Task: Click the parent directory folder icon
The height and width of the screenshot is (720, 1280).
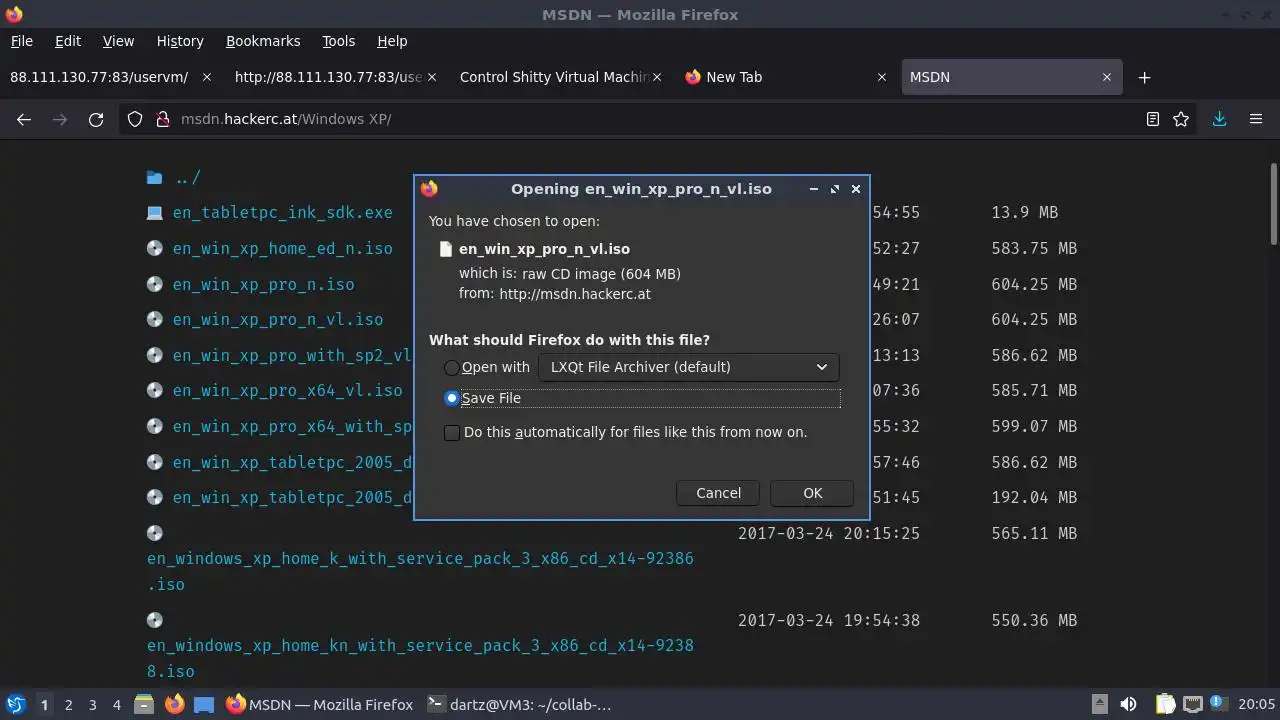Action: pyautogui.click(x=154, y=177)
